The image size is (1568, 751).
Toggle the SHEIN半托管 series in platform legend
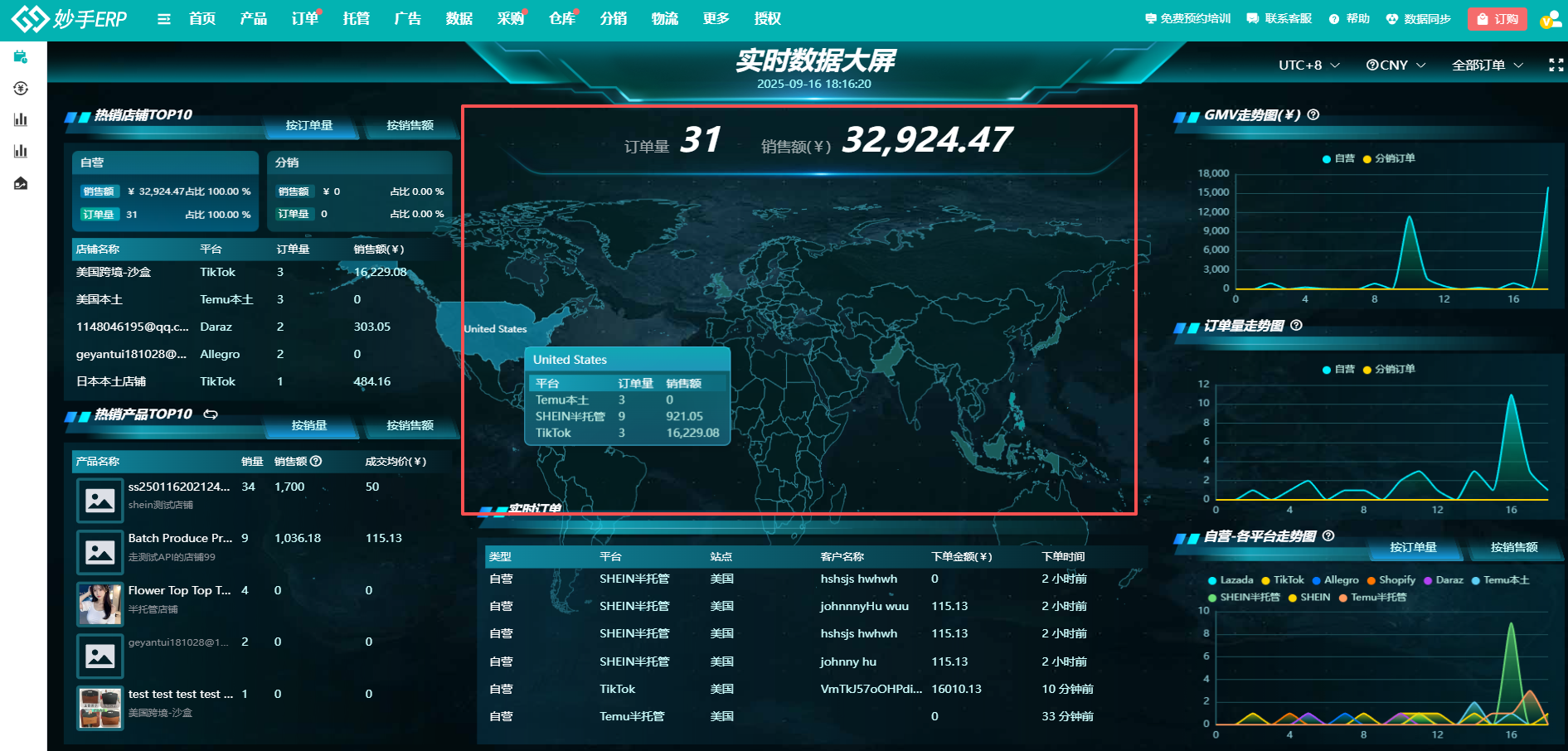point(1244,597)
